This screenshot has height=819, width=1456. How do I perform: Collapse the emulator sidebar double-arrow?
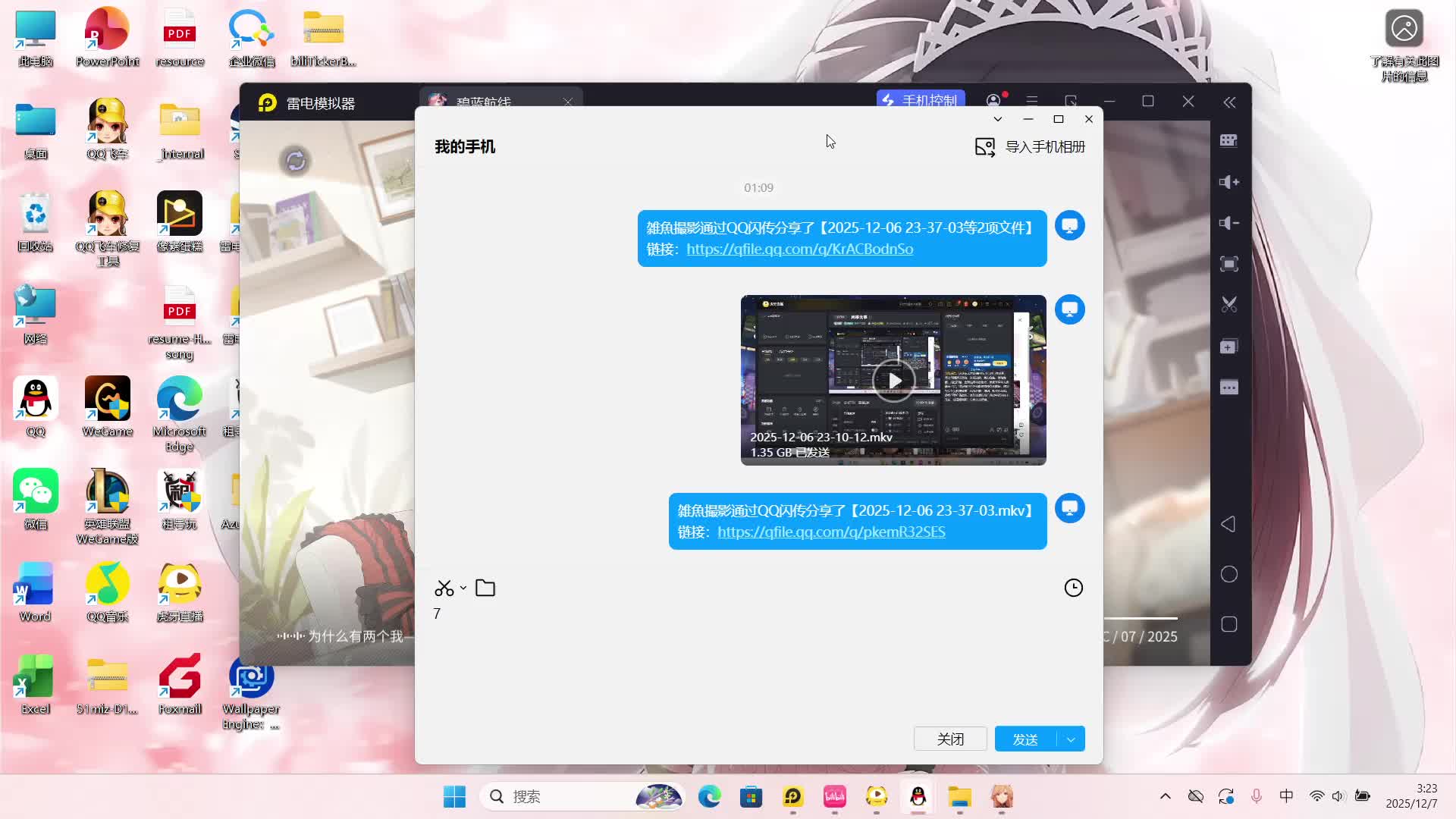click(x=1229, y=102)
